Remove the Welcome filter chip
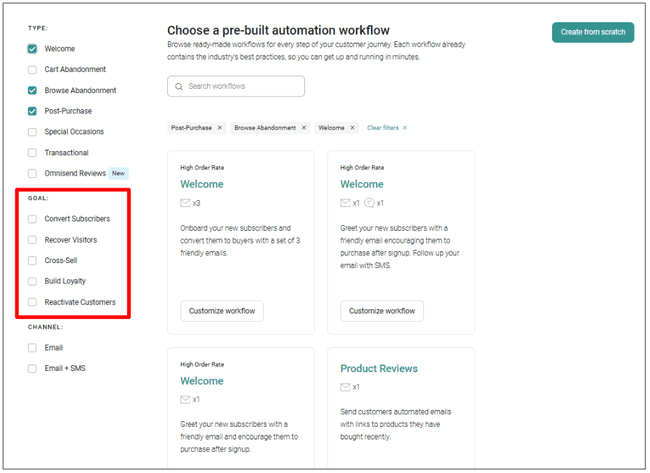 tap(353, 128)
